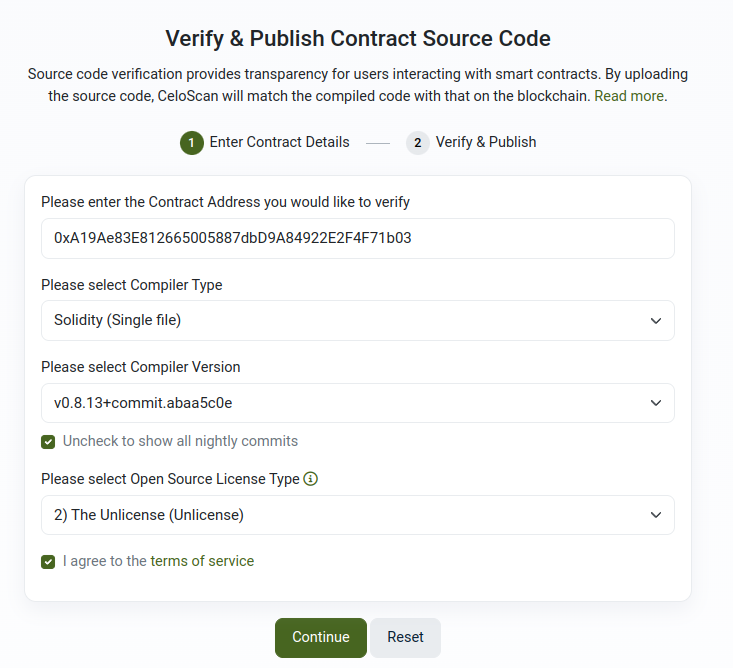The image size is (733, 668).
Task: Open the Read more link
Action: (629, 96)
